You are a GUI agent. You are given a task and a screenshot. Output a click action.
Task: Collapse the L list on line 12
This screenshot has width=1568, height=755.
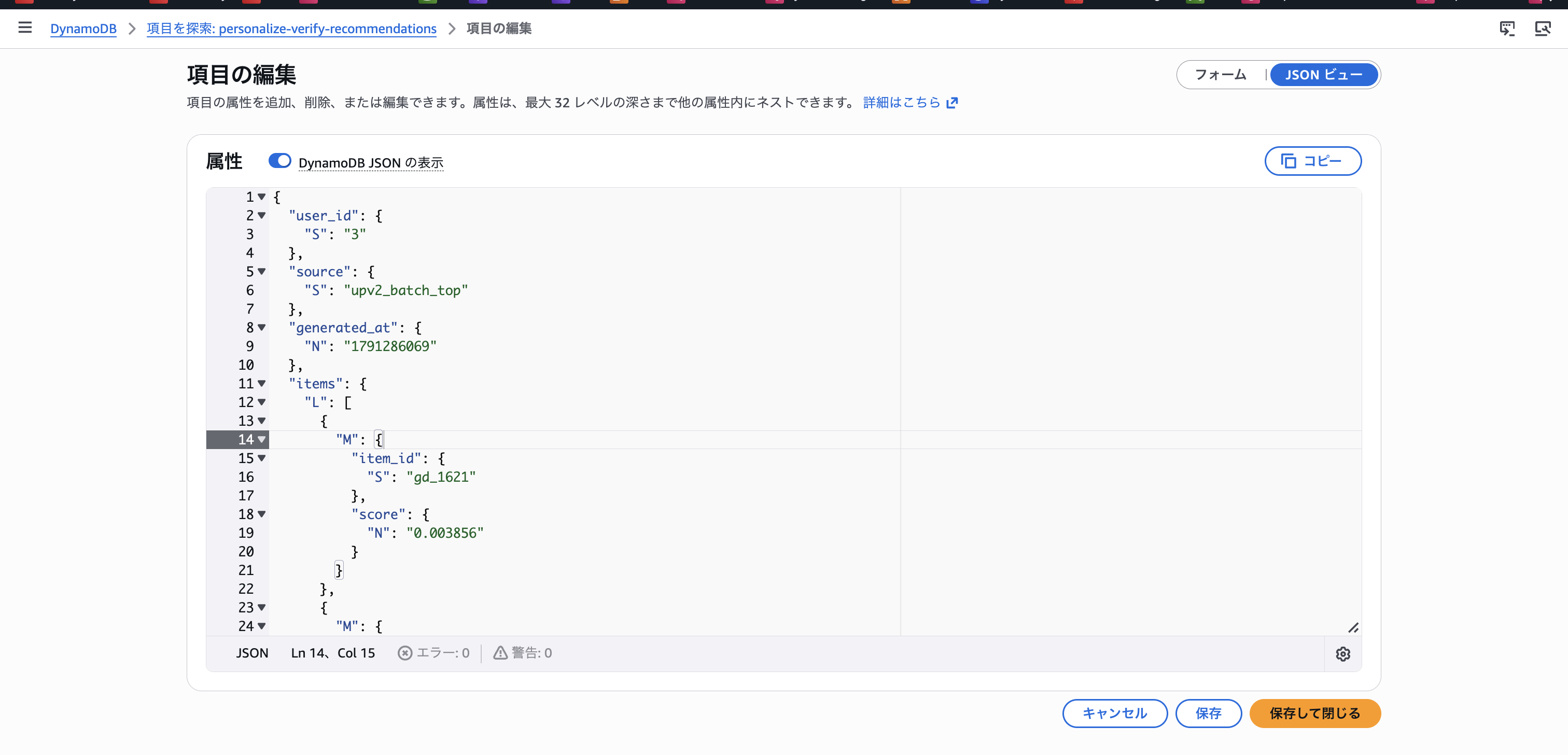coord(262,402)
